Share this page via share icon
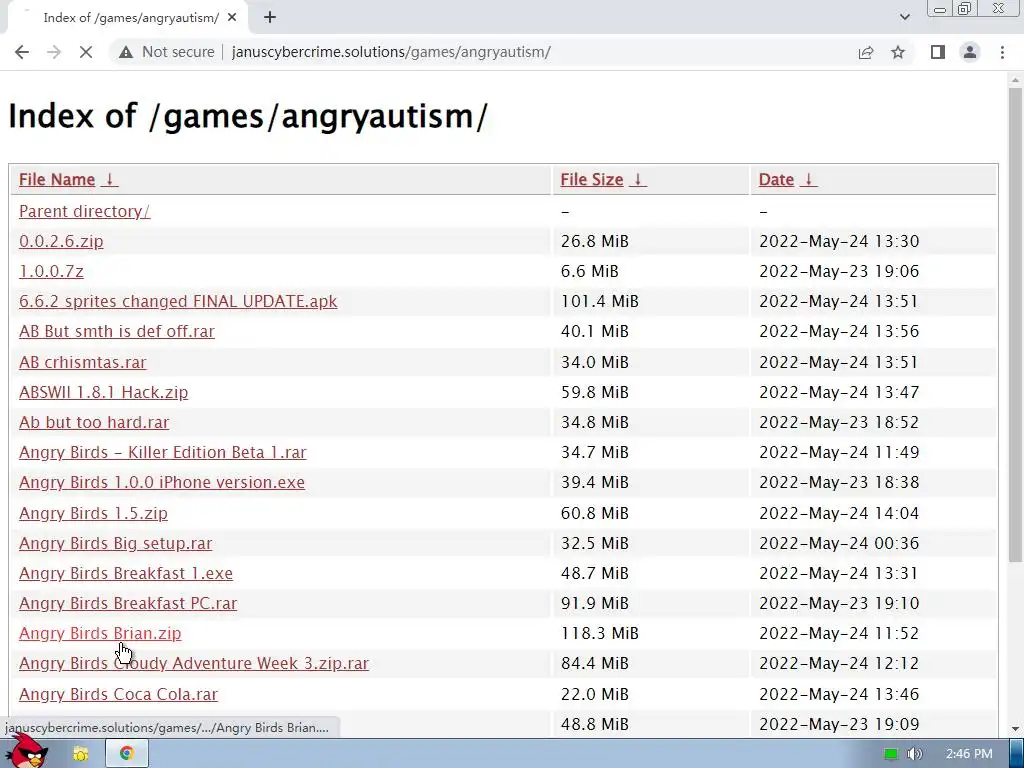 click(866, 52)
